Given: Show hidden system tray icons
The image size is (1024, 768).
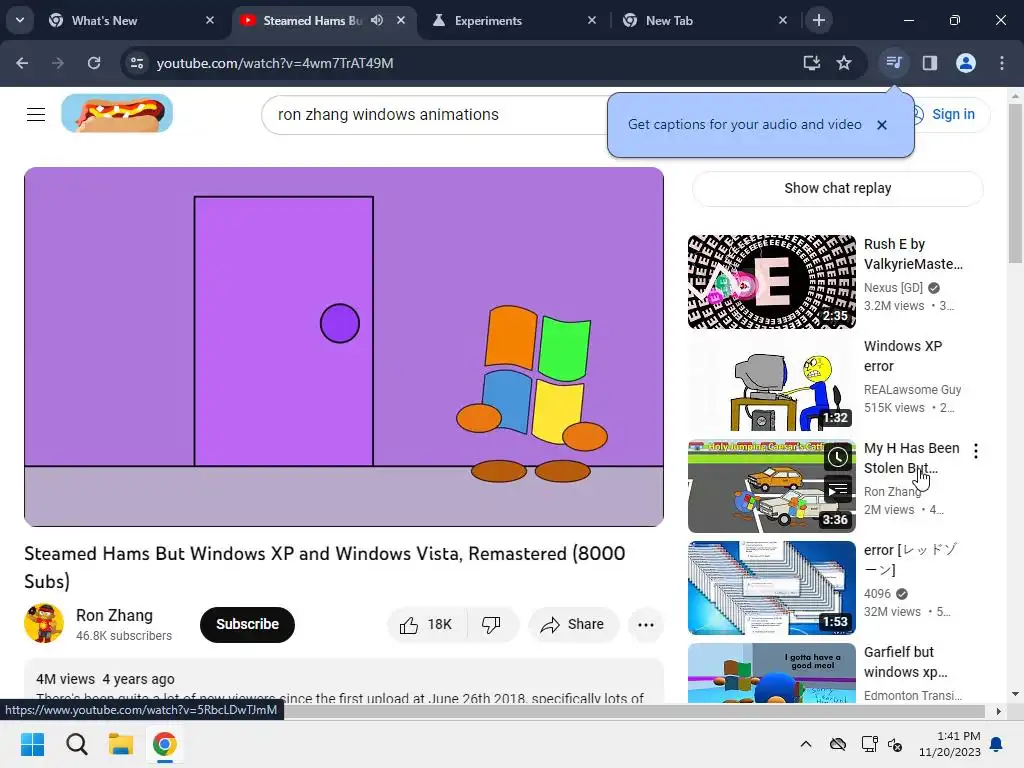Looking at the screenshot, I should coord(806,744).
